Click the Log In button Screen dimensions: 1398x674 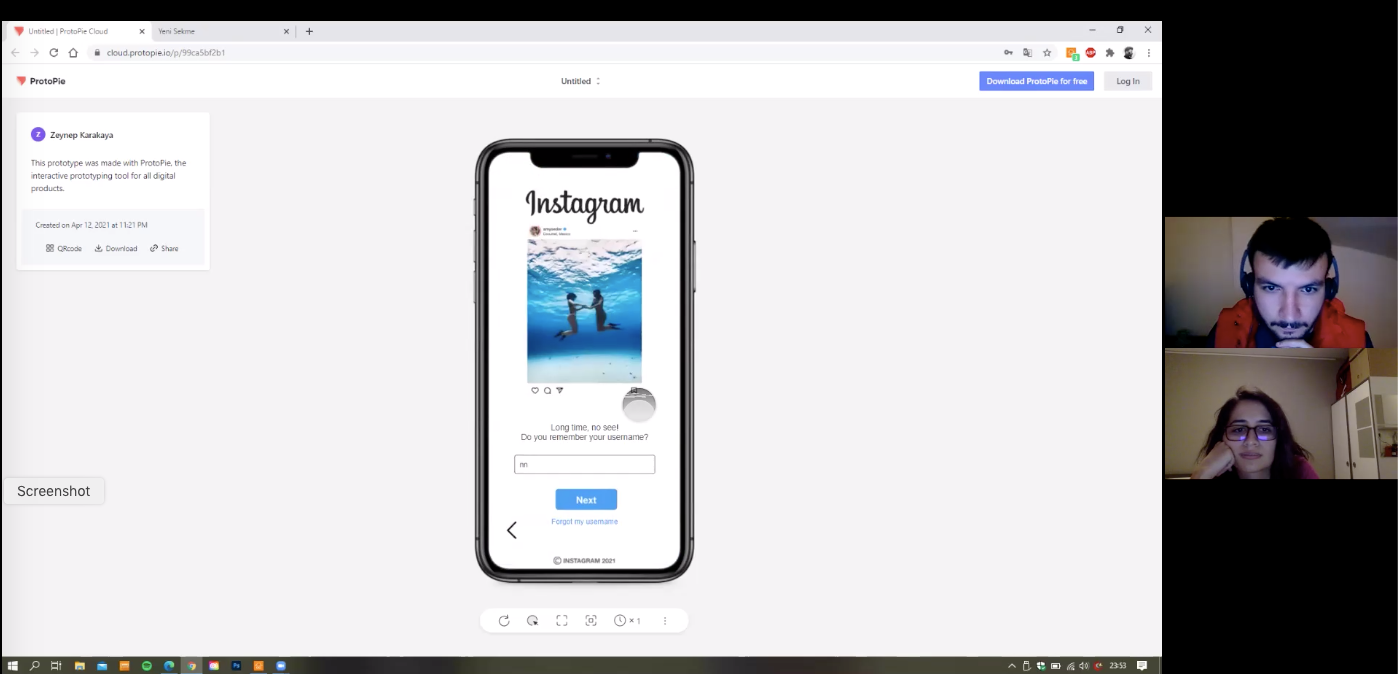pos(1128,81)
